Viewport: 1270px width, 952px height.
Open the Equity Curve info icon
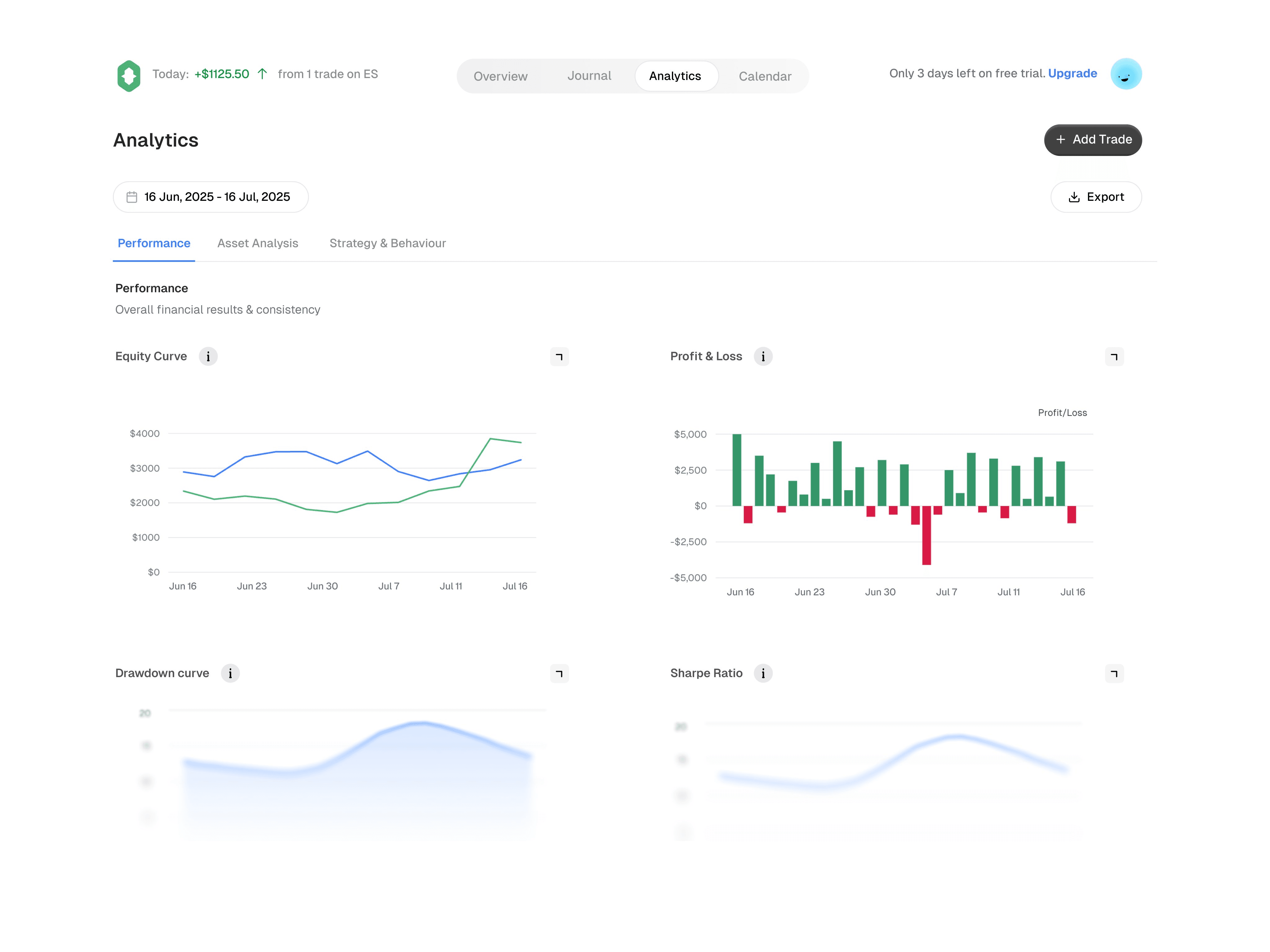[x=208, y=356]
